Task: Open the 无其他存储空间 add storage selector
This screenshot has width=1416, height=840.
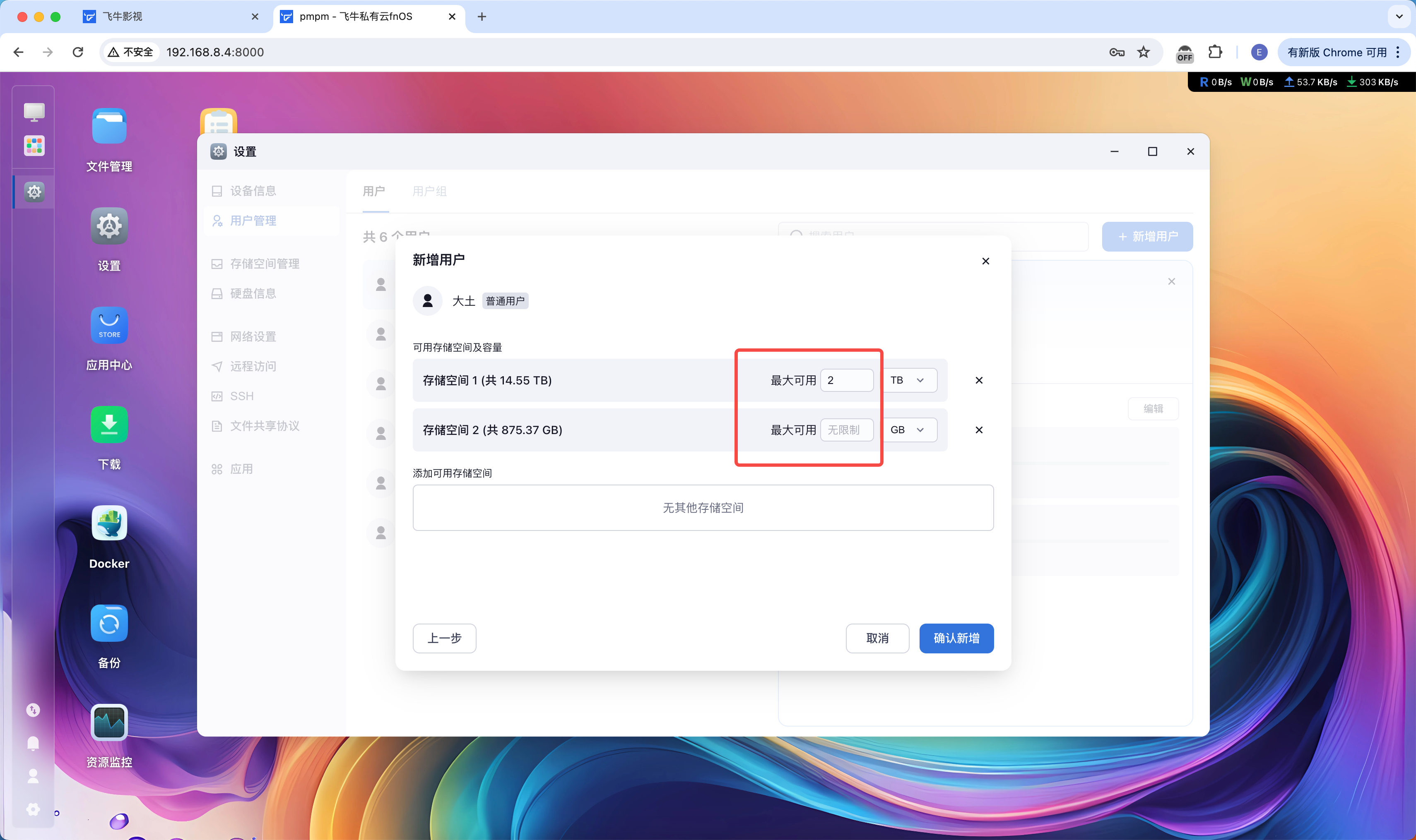Action: coord(702,508)
